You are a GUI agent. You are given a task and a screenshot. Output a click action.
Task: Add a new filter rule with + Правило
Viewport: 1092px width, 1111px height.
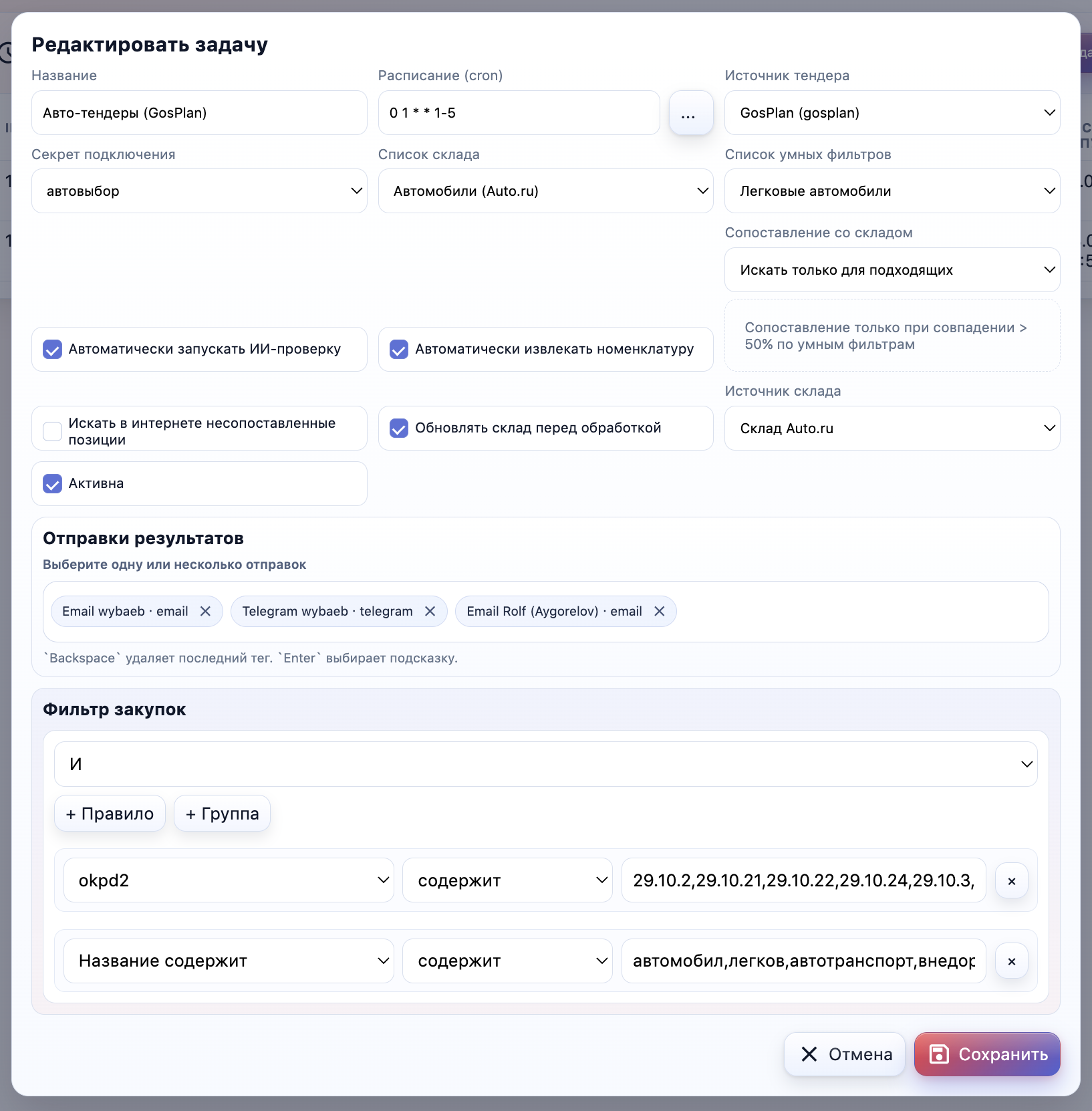[110, 814]
